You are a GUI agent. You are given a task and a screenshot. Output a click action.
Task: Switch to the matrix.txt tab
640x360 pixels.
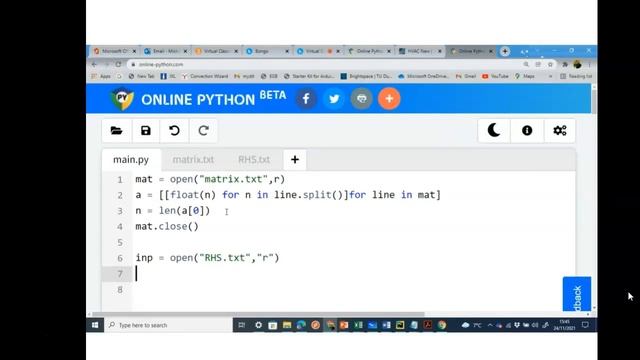(193, 160)
